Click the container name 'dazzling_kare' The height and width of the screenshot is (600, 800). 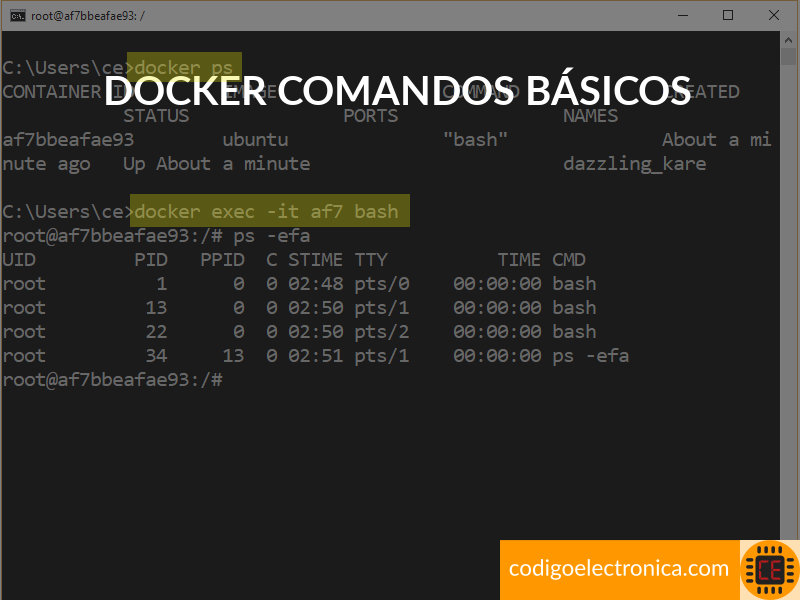[x=635, y=164]
